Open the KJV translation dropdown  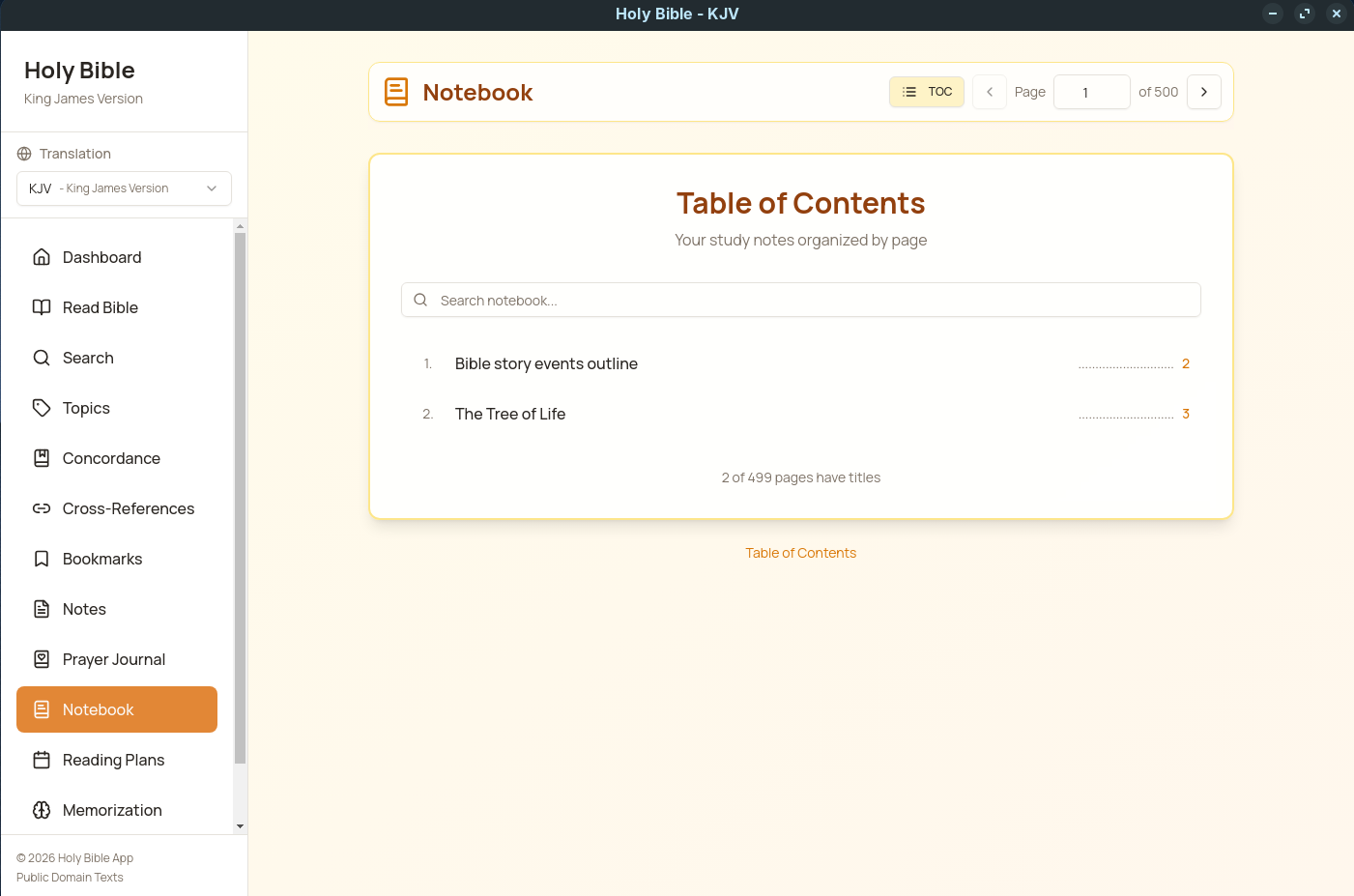click(x=124, y=188)
